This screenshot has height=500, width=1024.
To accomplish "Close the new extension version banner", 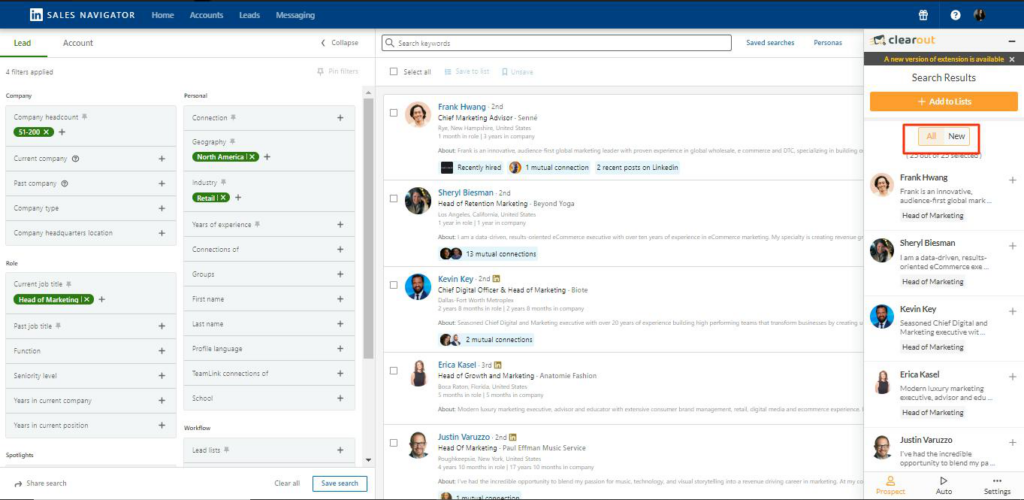I will [x=1012, y=59].
